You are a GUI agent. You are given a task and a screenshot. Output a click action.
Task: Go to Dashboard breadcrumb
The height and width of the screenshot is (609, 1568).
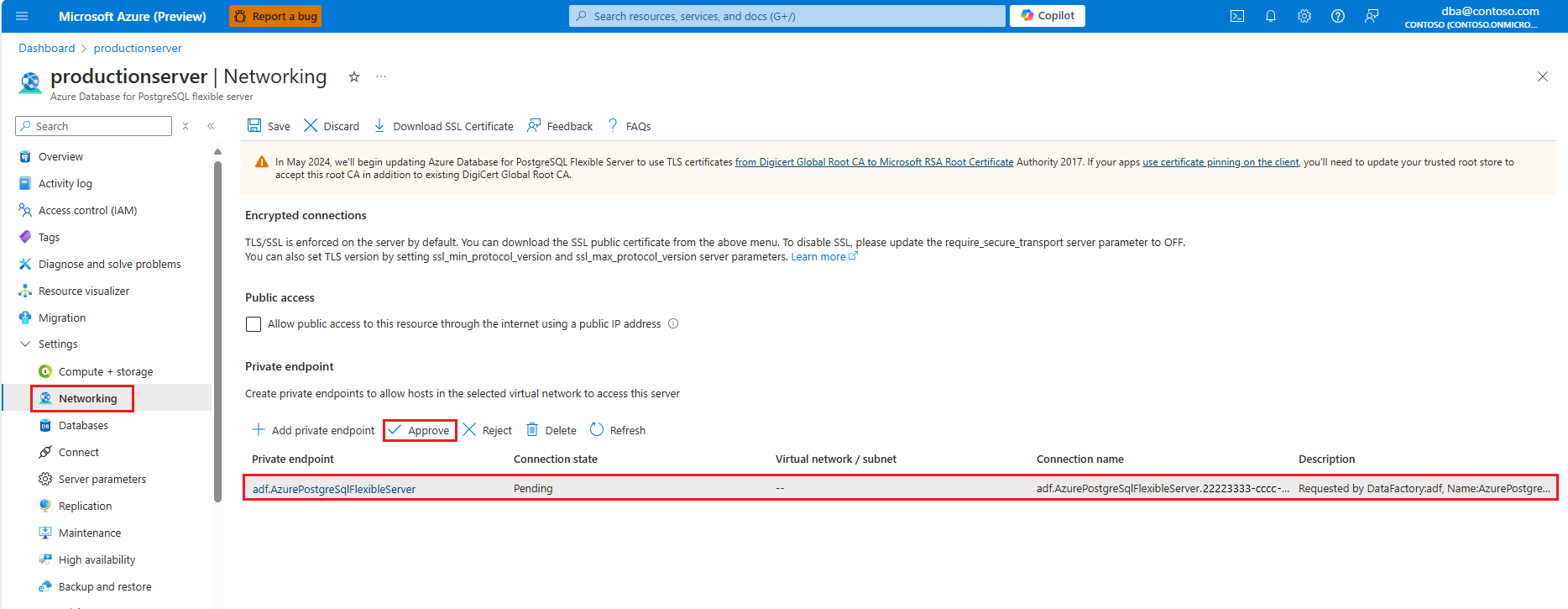pyautogui.click(x=47, y=48)
